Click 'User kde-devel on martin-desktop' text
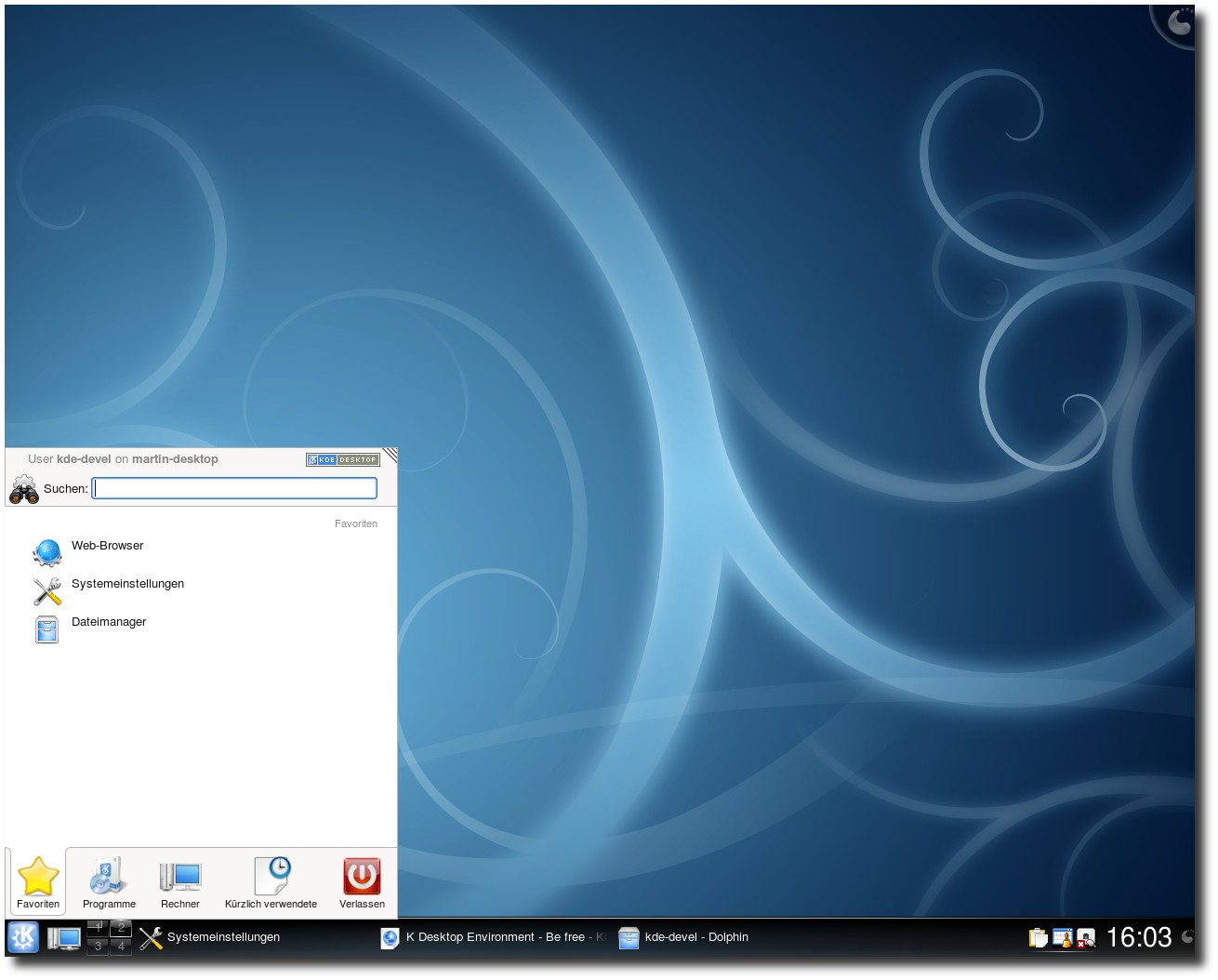Viewport: 1218px width, 980px height. [x=123, y=459]
